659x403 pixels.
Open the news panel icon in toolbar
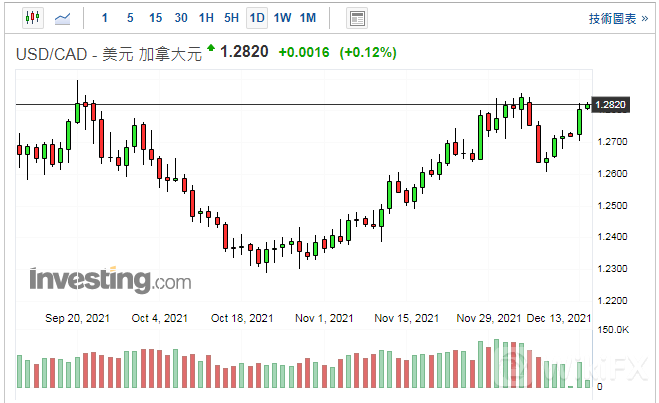pyautogui.click(x=356, y=18)
